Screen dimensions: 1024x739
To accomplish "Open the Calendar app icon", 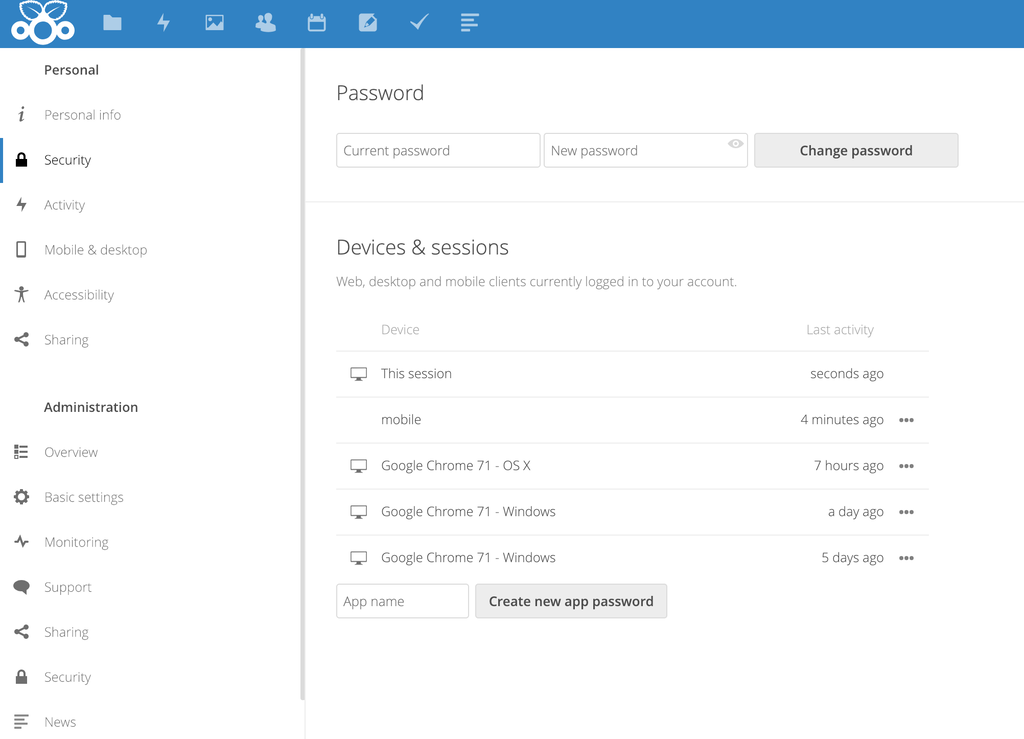I will click(316, 22).
